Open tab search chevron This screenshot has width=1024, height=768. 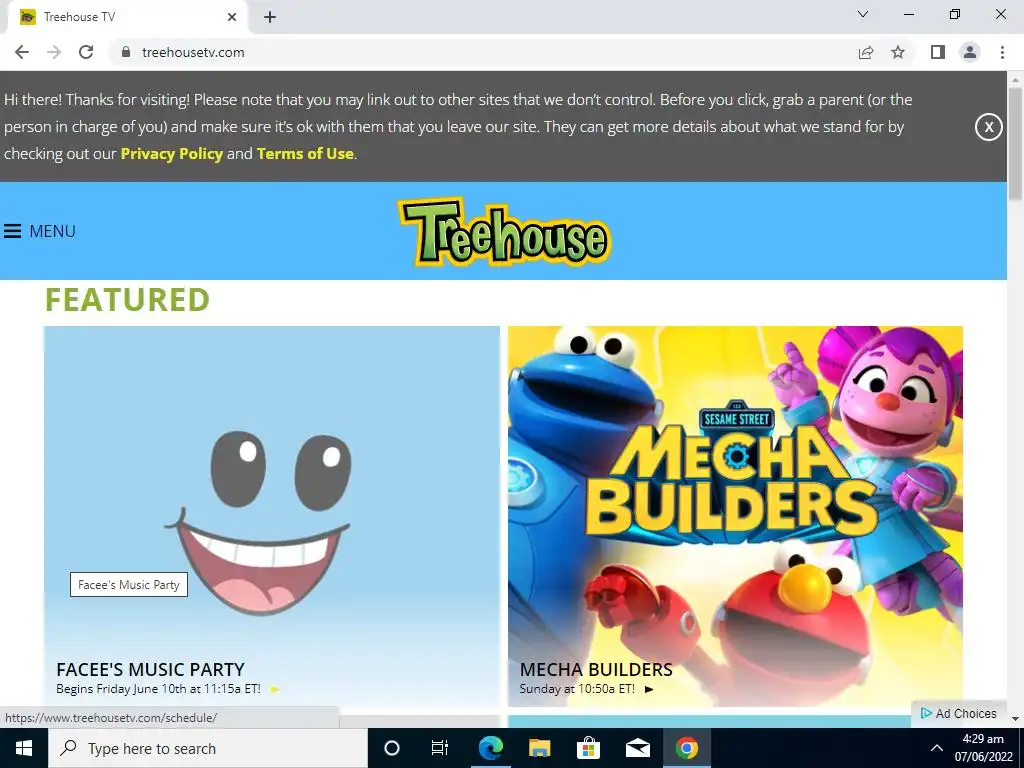tap(863, 14)
